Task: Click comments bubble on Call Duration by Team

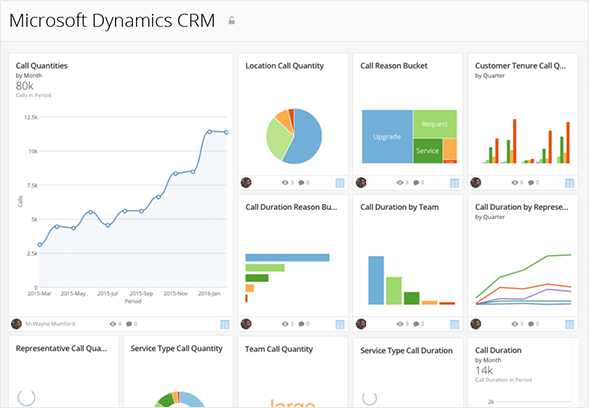Action: click(x=416, y=324)
